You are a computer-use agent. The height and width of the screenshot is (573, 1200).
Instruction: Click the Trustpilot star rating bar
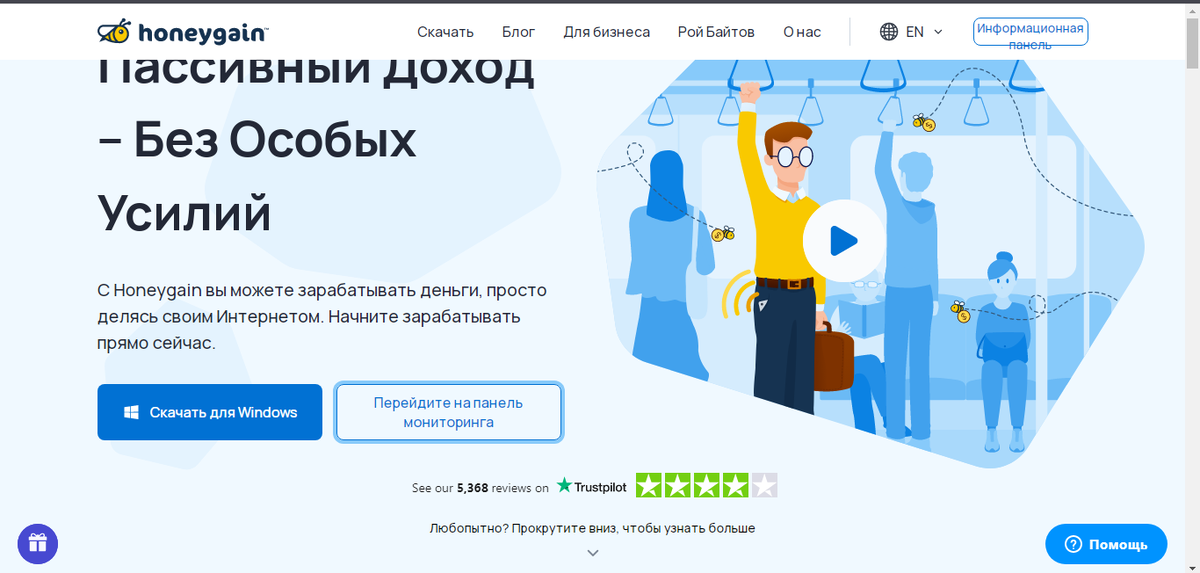[x=707, y=486]
